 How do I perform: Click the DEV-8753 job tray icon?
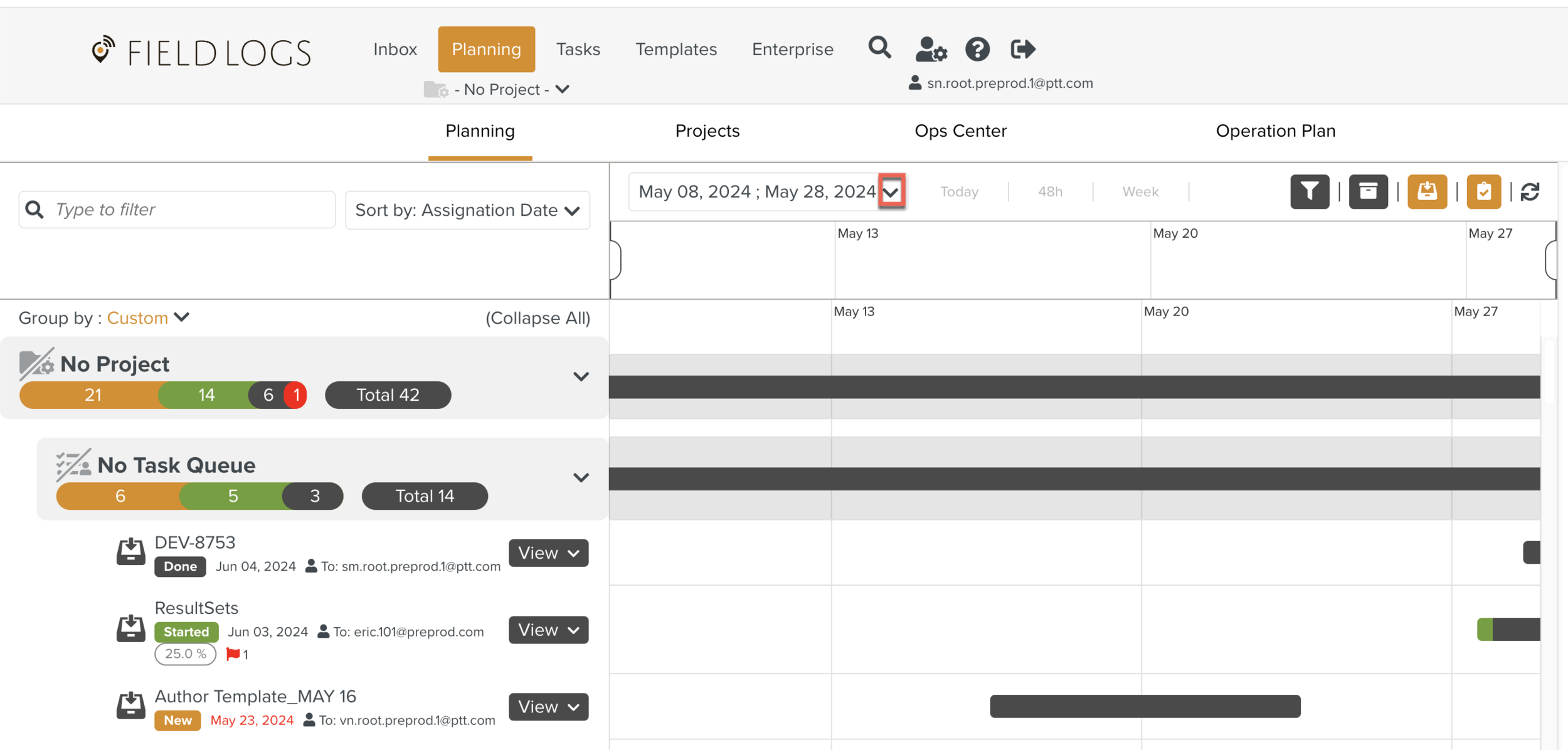(130, 552)
